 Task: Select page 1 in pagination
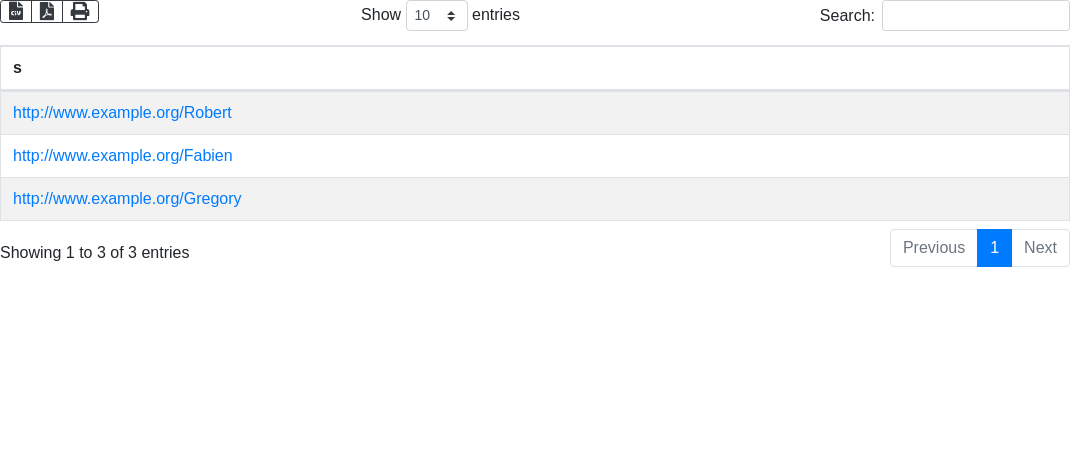(994, 248)
